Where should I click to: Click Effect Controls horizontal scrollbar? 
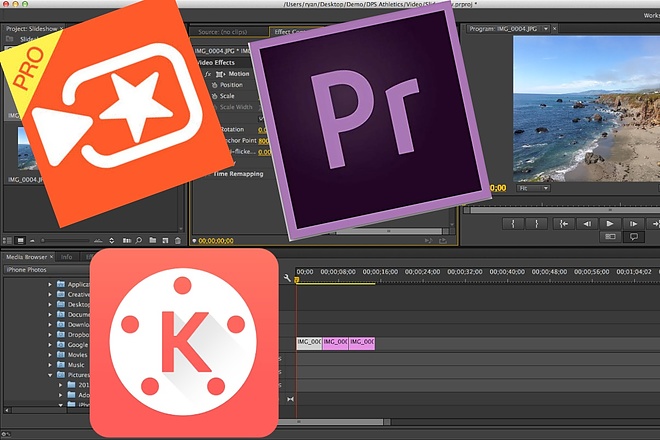pyautogui.click(x=389, y=231)
